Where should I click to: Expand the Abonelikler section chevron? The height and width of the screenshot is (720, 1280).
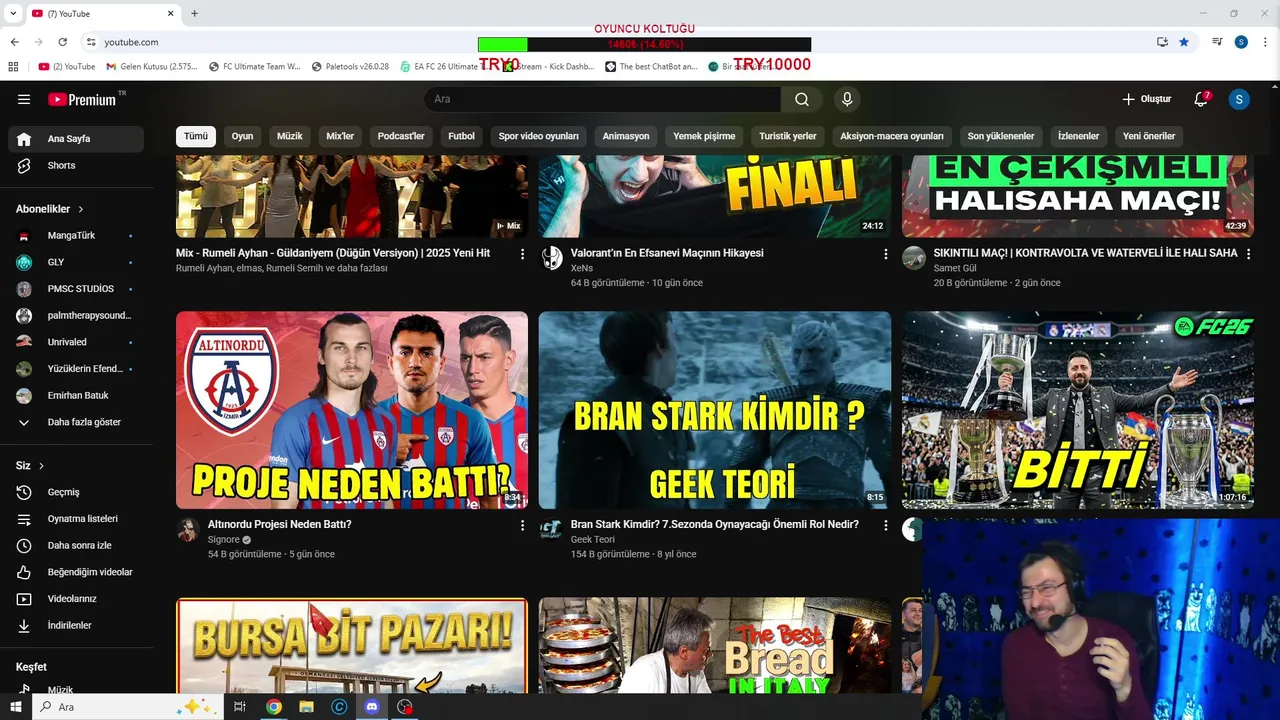coord(81,209)
